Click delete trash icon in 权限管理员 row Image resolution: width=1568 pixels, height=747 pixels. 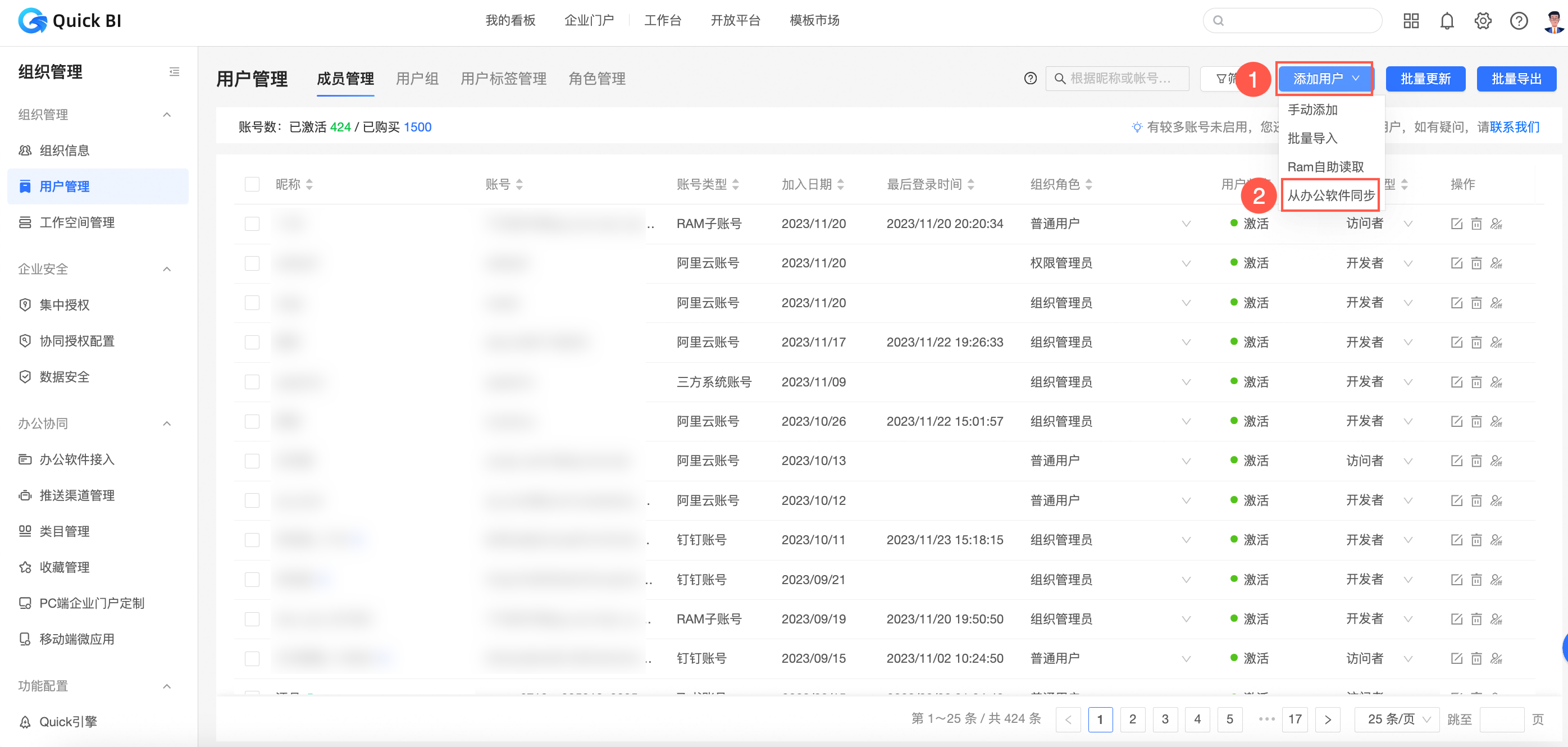[1476, 263]
